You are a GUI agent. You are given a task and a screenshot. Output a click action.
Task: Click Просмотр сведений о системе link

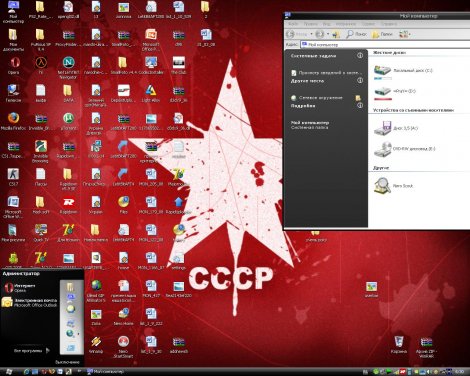[326, 73]
